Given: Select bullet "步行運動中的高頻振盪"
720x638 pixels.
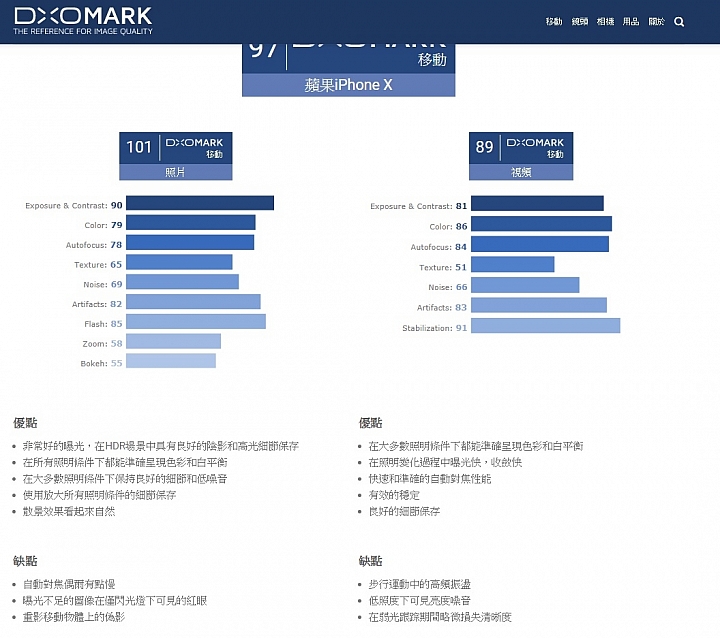Looking at the screenshot, I should click(x=420, y=584).
